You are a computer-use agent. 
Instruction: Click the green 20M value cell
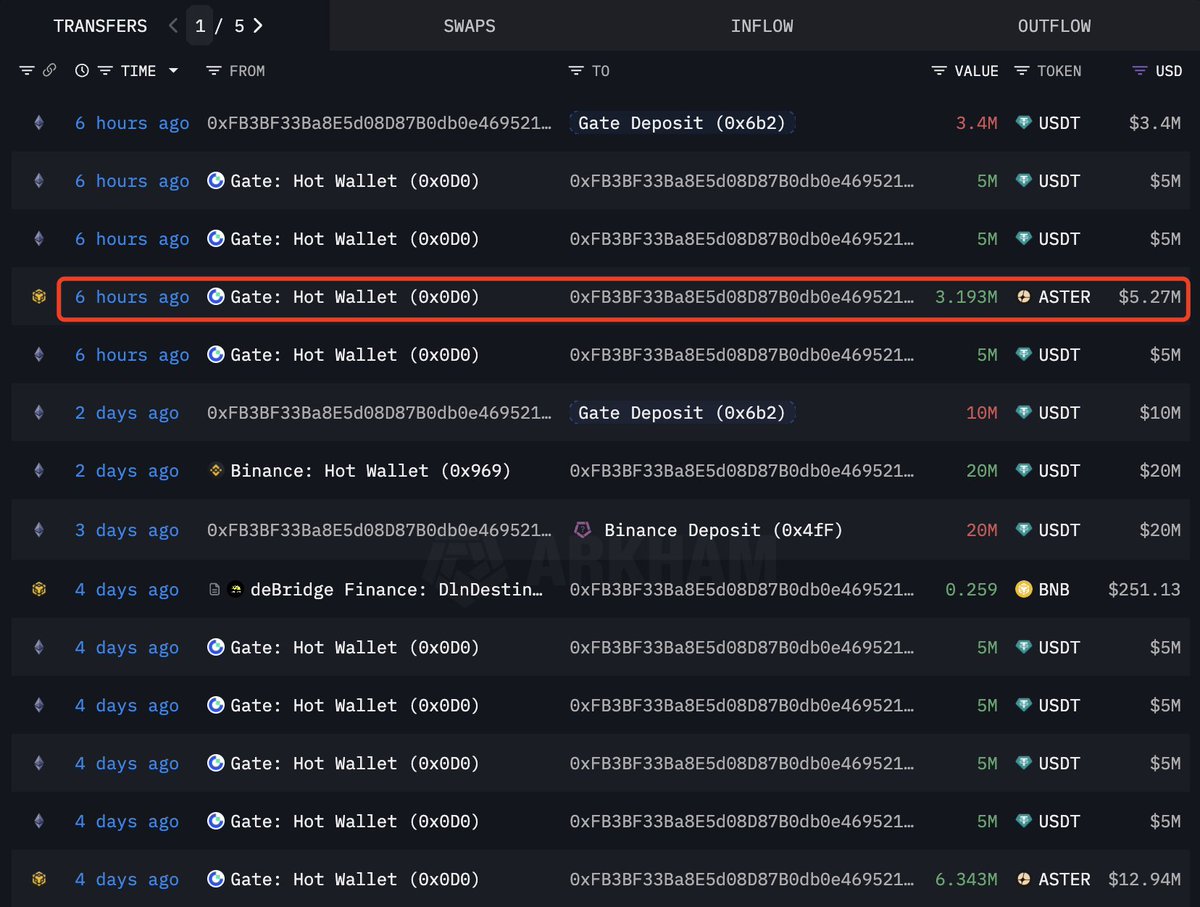[x=982, y=471]
